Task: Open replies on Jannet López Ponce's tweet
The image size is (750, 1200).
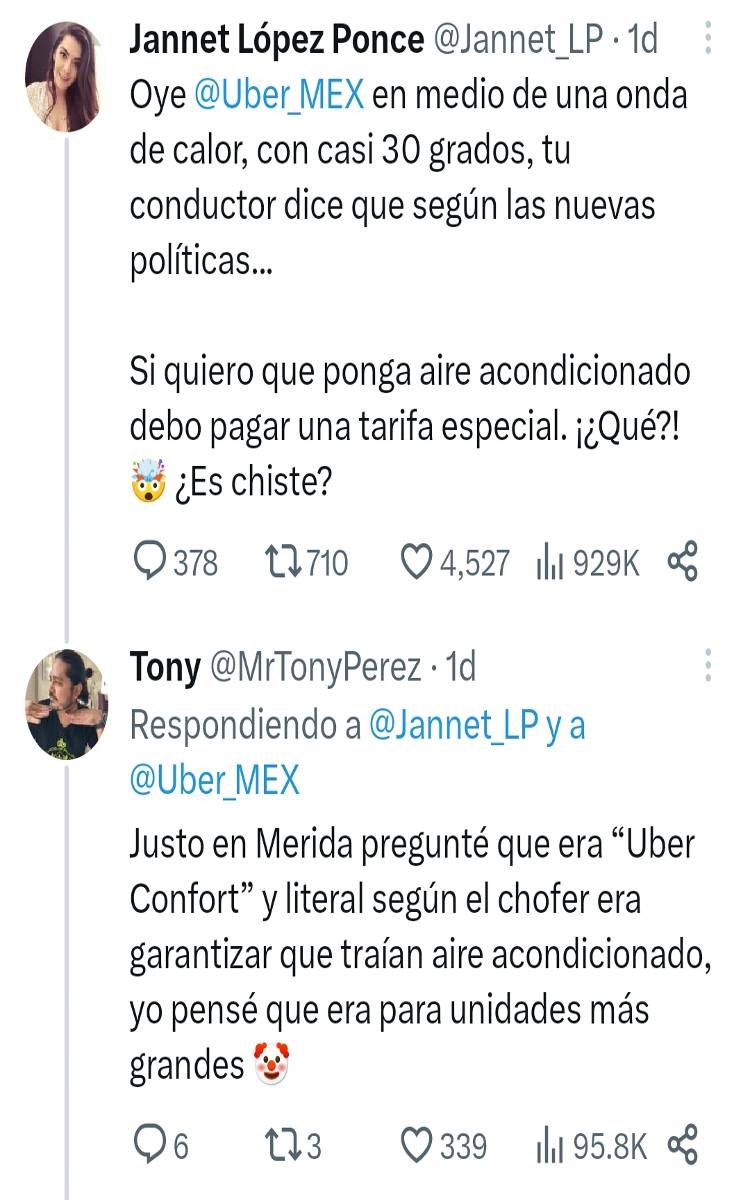Action: (175, 563)
